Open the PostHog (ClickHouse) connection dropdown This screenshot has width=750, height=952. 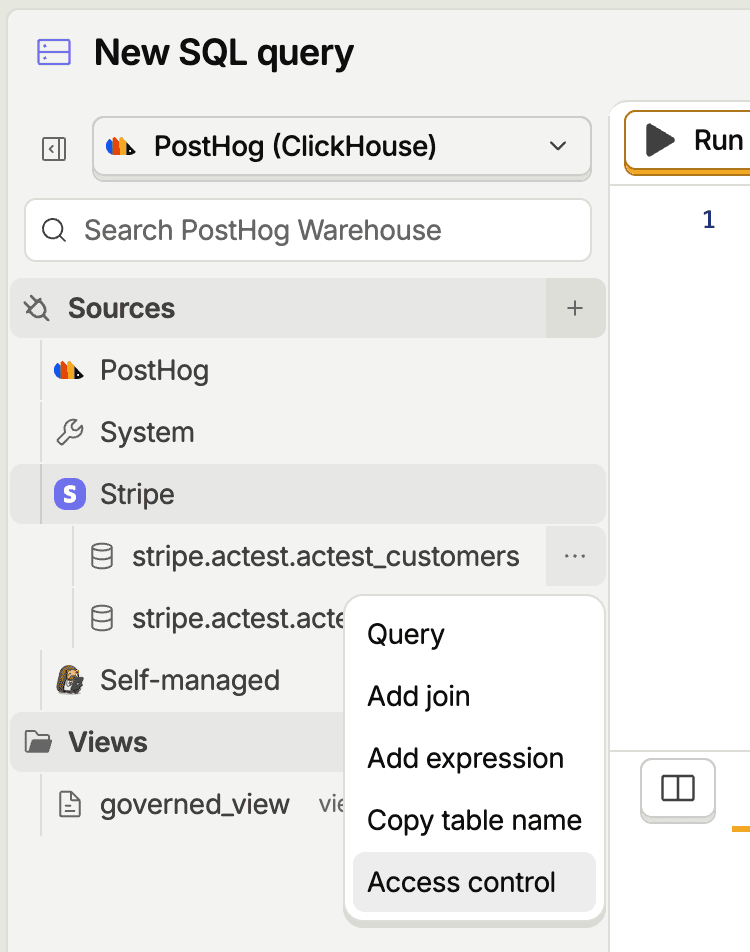coord(342,147)
